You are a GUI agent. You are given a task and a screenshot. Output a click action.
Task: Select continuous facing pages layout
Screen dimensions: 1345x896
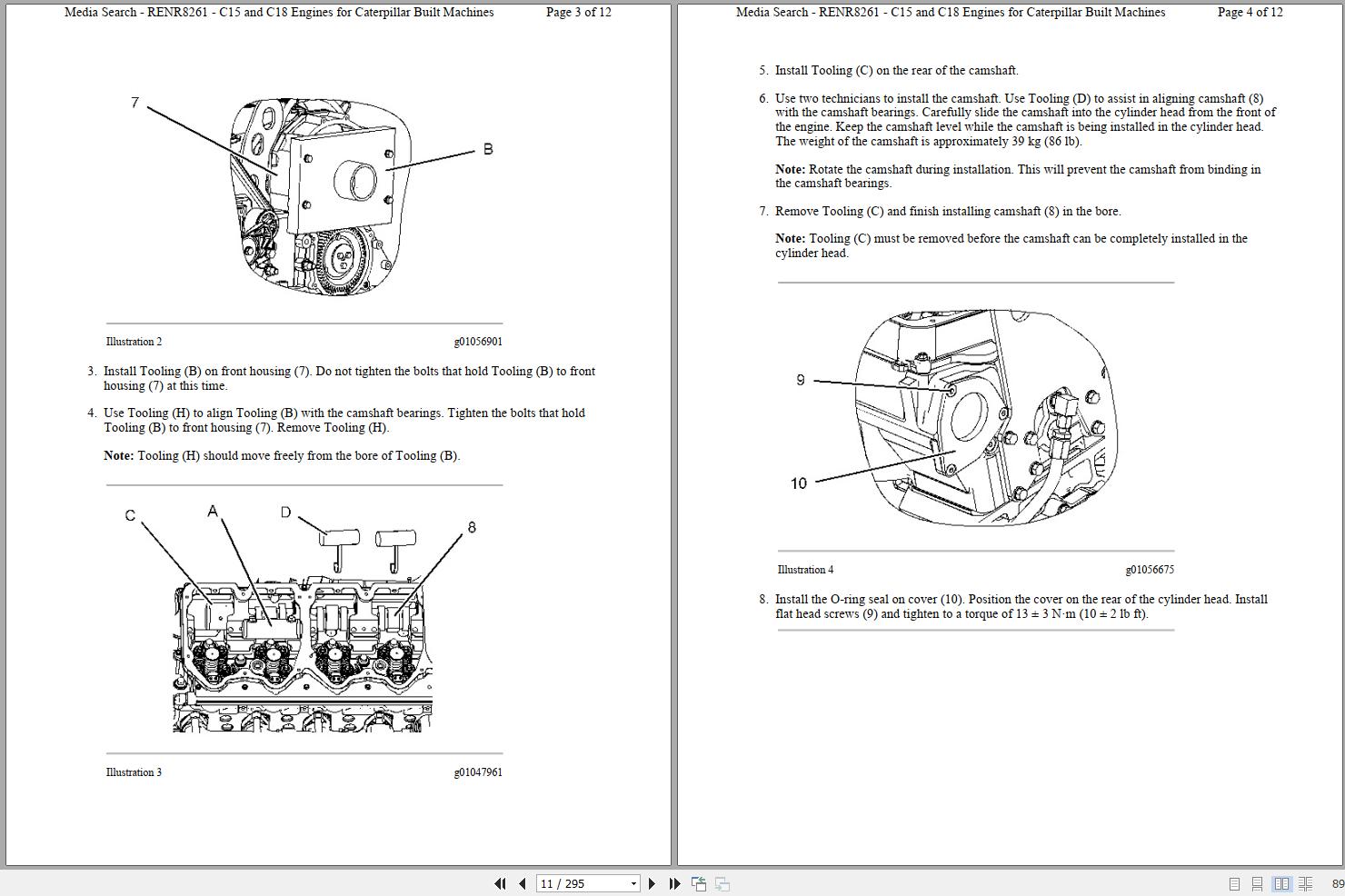[x=1306, y=882]
